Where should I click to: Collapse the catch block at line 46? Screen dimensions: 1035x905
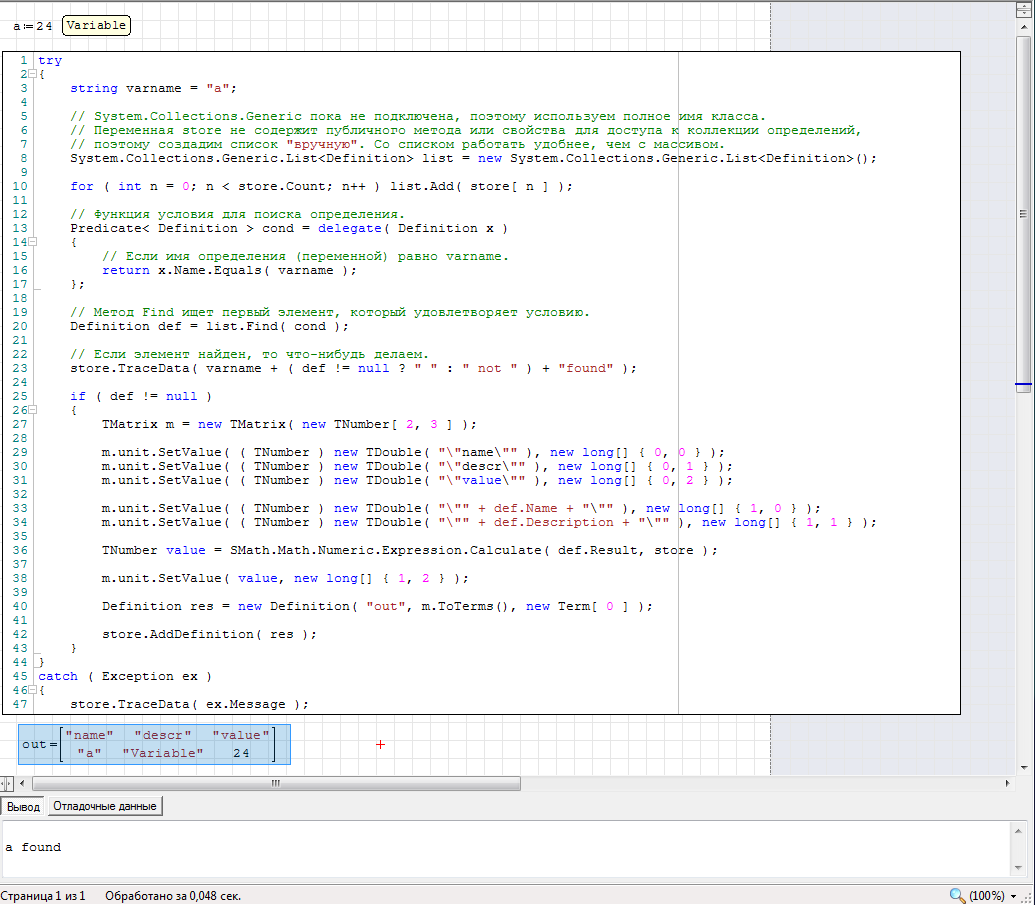pyautogui.click(x=32, y=690)
